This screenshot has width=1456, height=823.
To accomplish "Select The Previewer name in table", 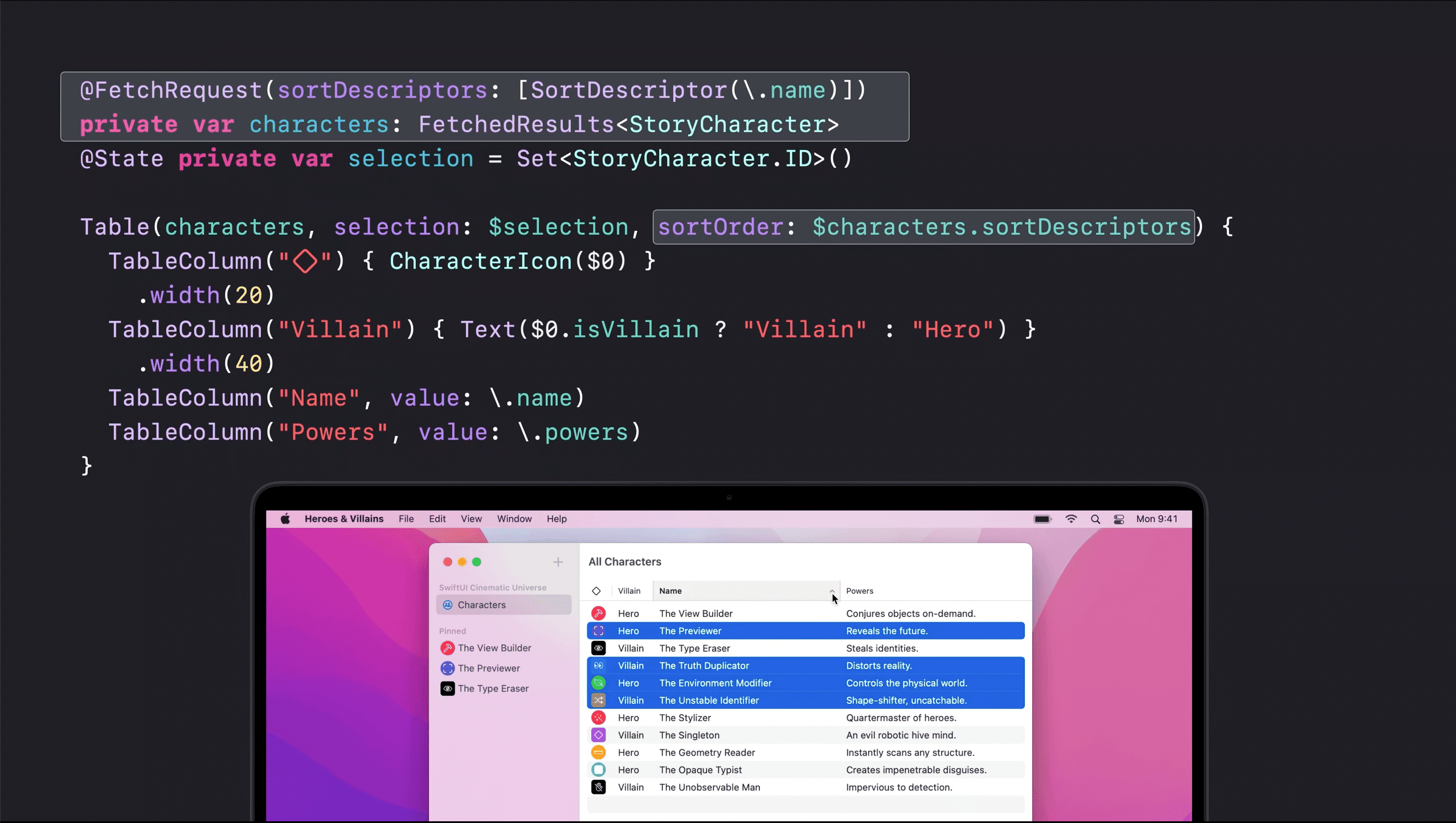I will tap(690, 631).
